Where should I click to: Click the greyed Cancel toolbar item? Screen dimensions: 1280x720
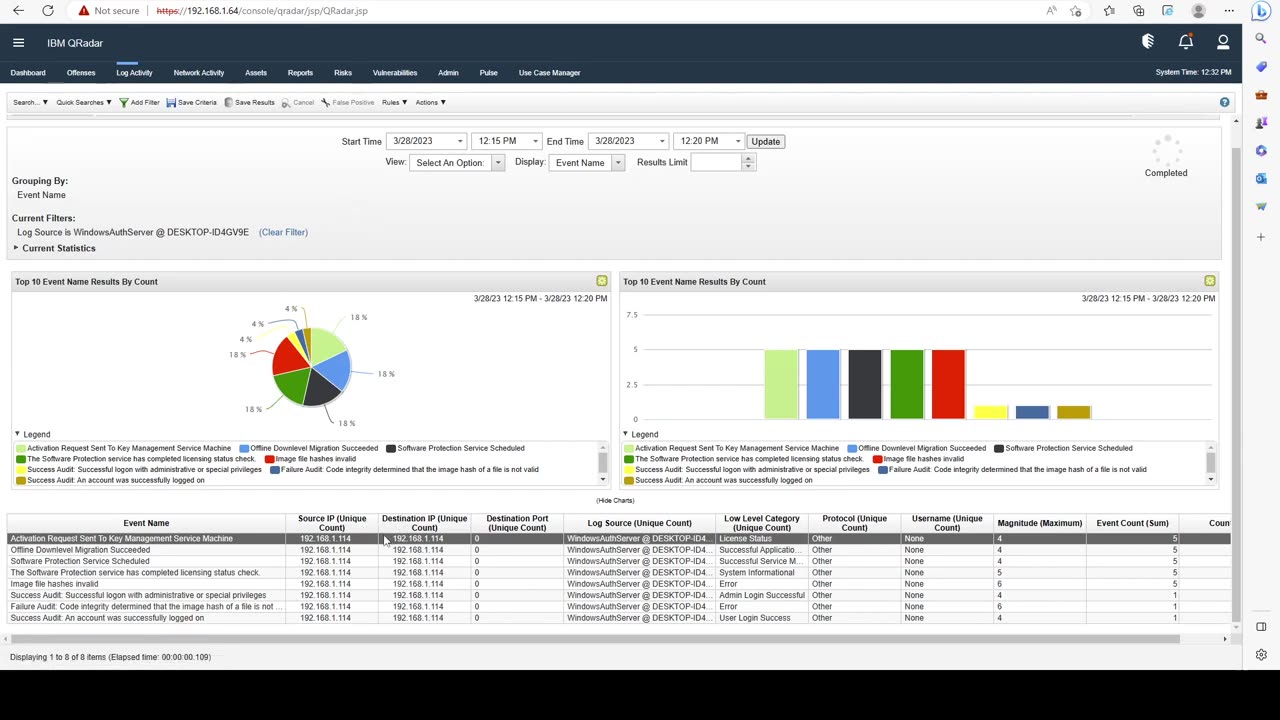pos(298,102)
